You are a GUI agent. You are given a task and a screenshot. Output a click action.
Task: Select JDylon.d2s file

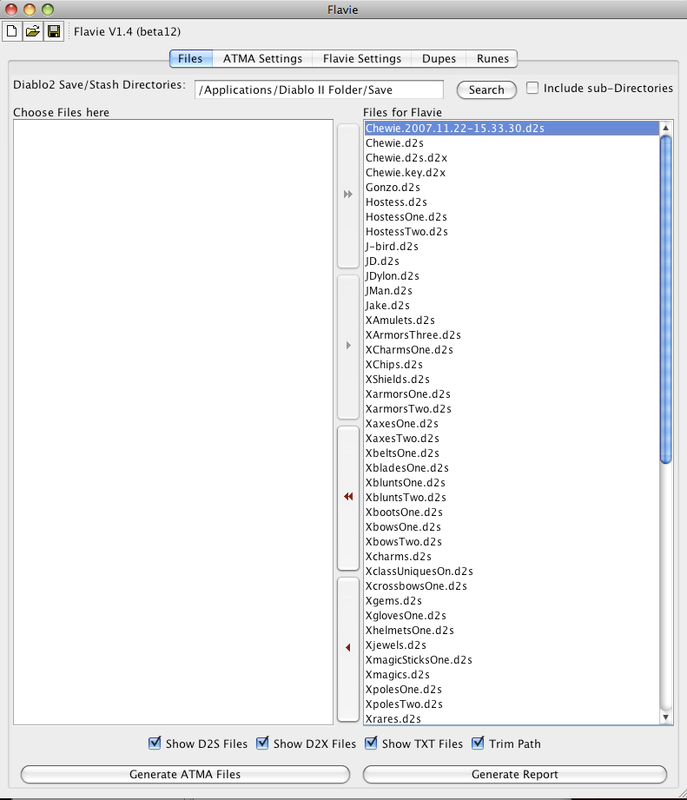click(512, 277)
